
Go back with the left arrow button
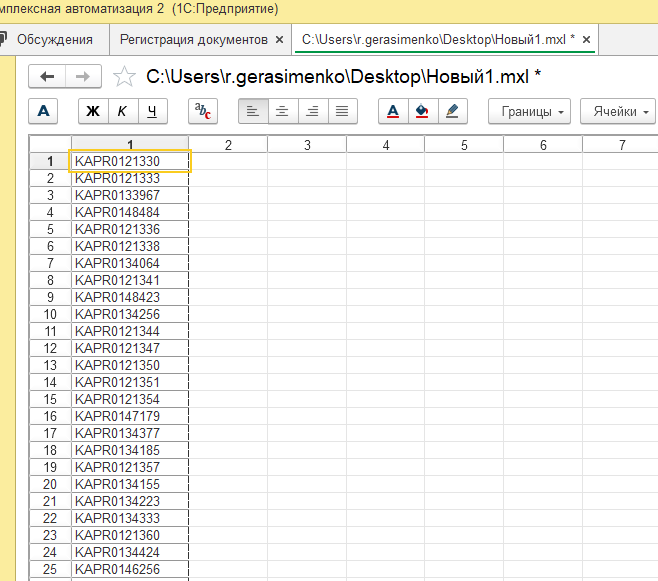coord(47,76)
